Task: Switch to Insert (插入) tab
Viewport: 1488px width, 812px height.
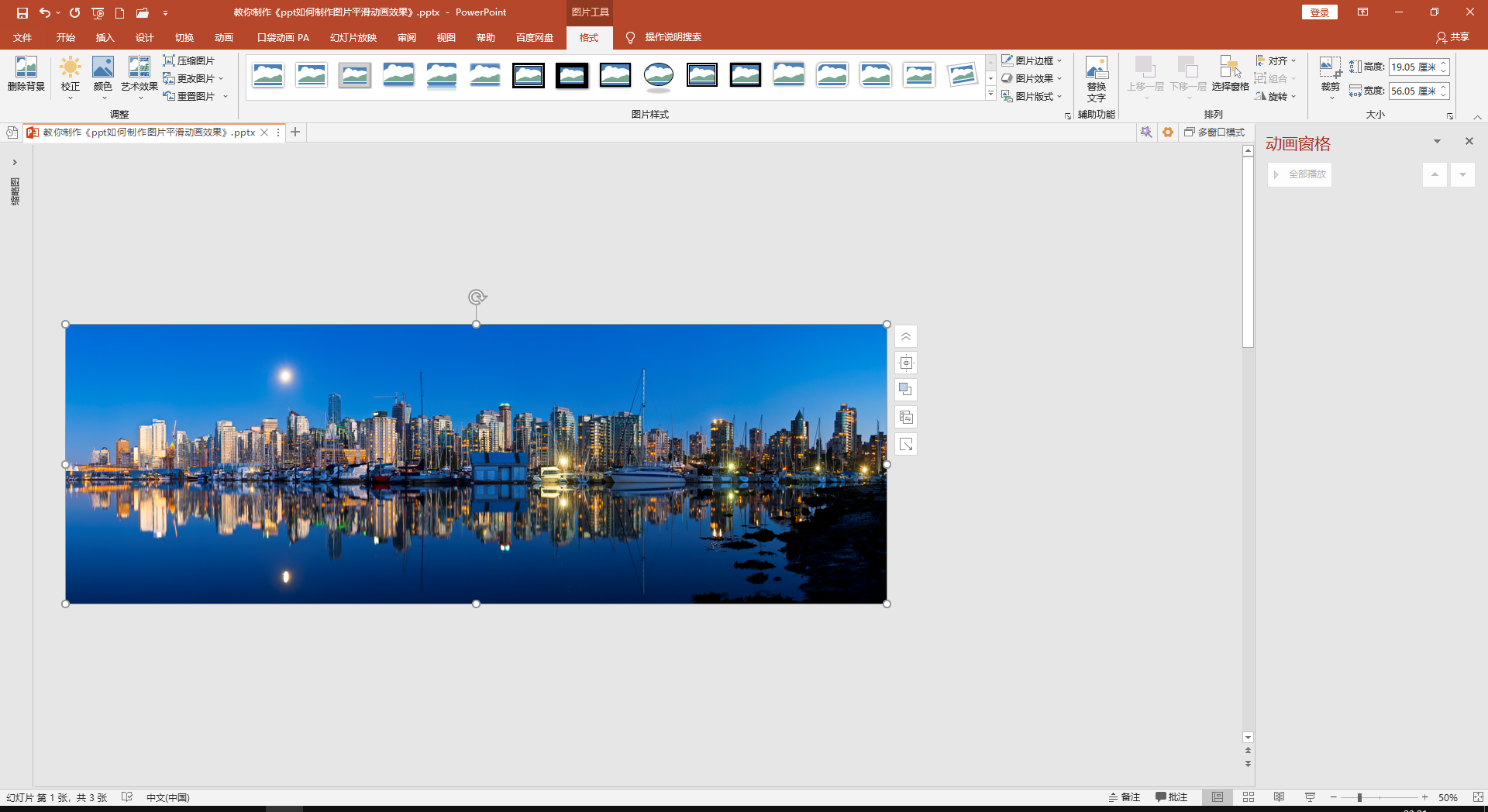Action: point(105,37)
